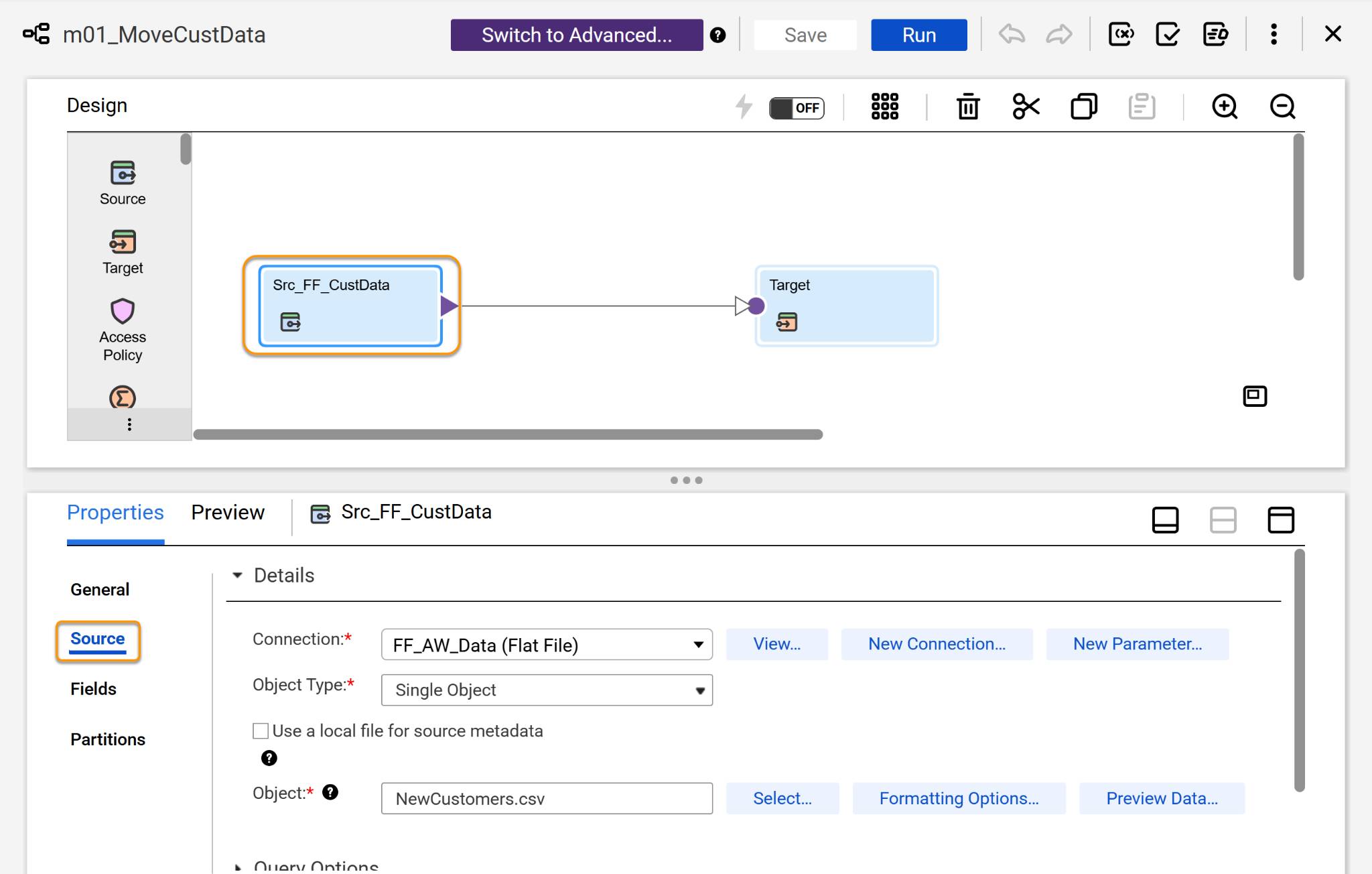Zoom out on the design canvas
The height and width of the screenshot is (874, 1372).
click(x=1282, y=107)
